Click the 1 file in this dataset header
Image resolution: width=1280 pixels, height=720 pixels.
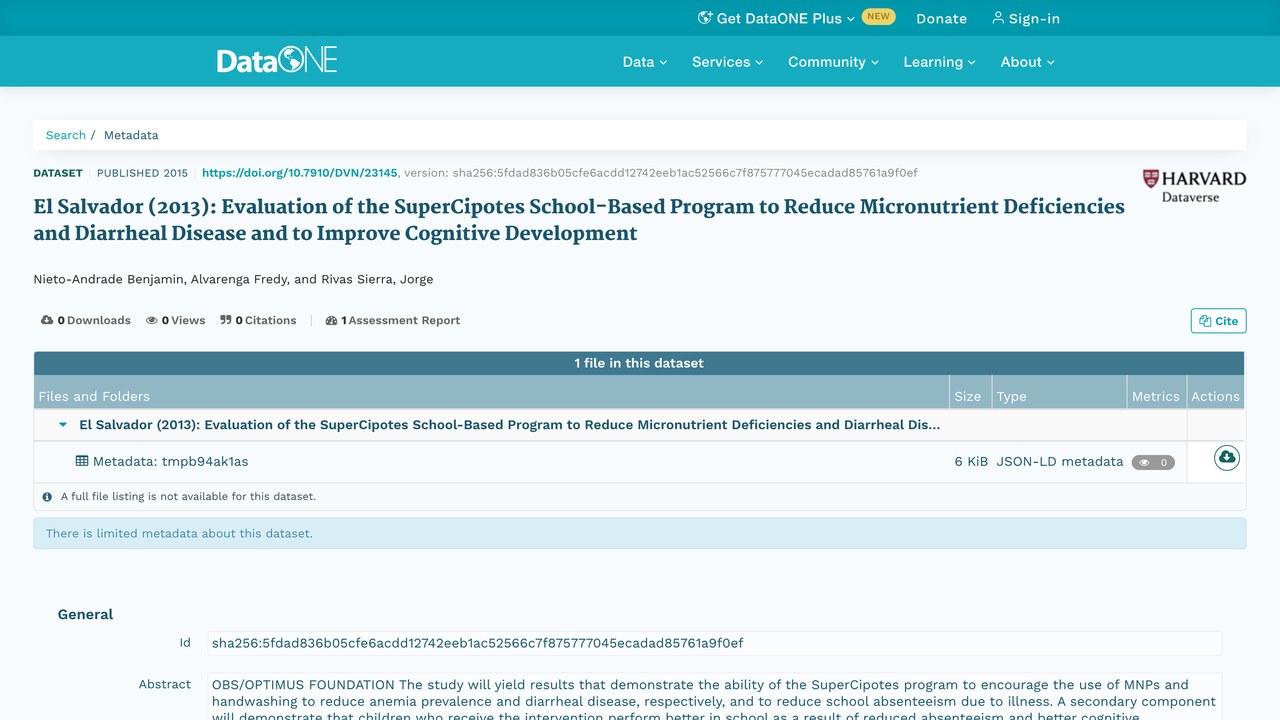(639, 363)
